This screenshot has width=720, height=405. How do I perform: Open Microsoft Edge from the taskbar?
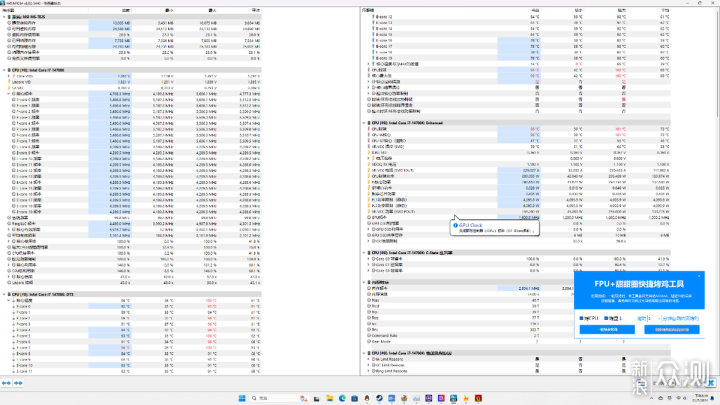tap(342, 398)
